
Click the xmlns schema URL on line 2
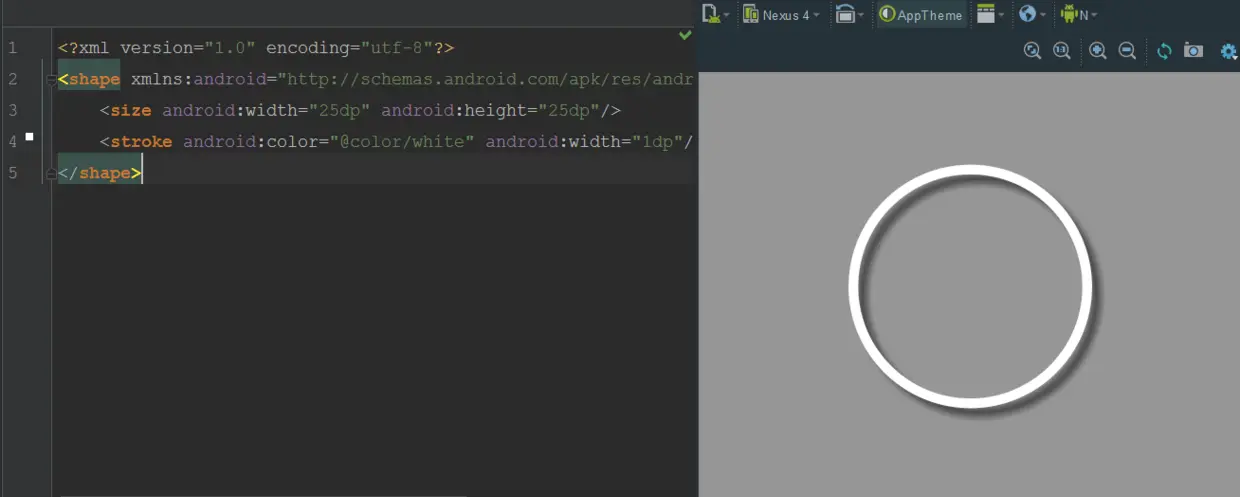(485, 79)
